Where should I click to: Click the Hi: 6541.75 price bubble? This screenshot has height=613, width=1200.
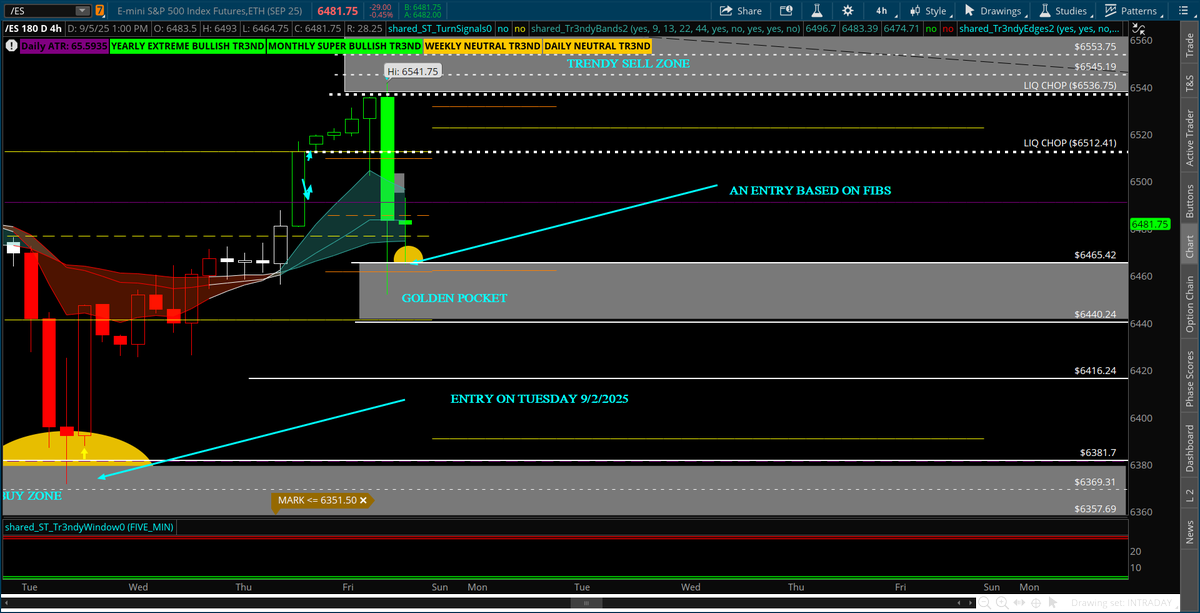[x=412, y=72]
